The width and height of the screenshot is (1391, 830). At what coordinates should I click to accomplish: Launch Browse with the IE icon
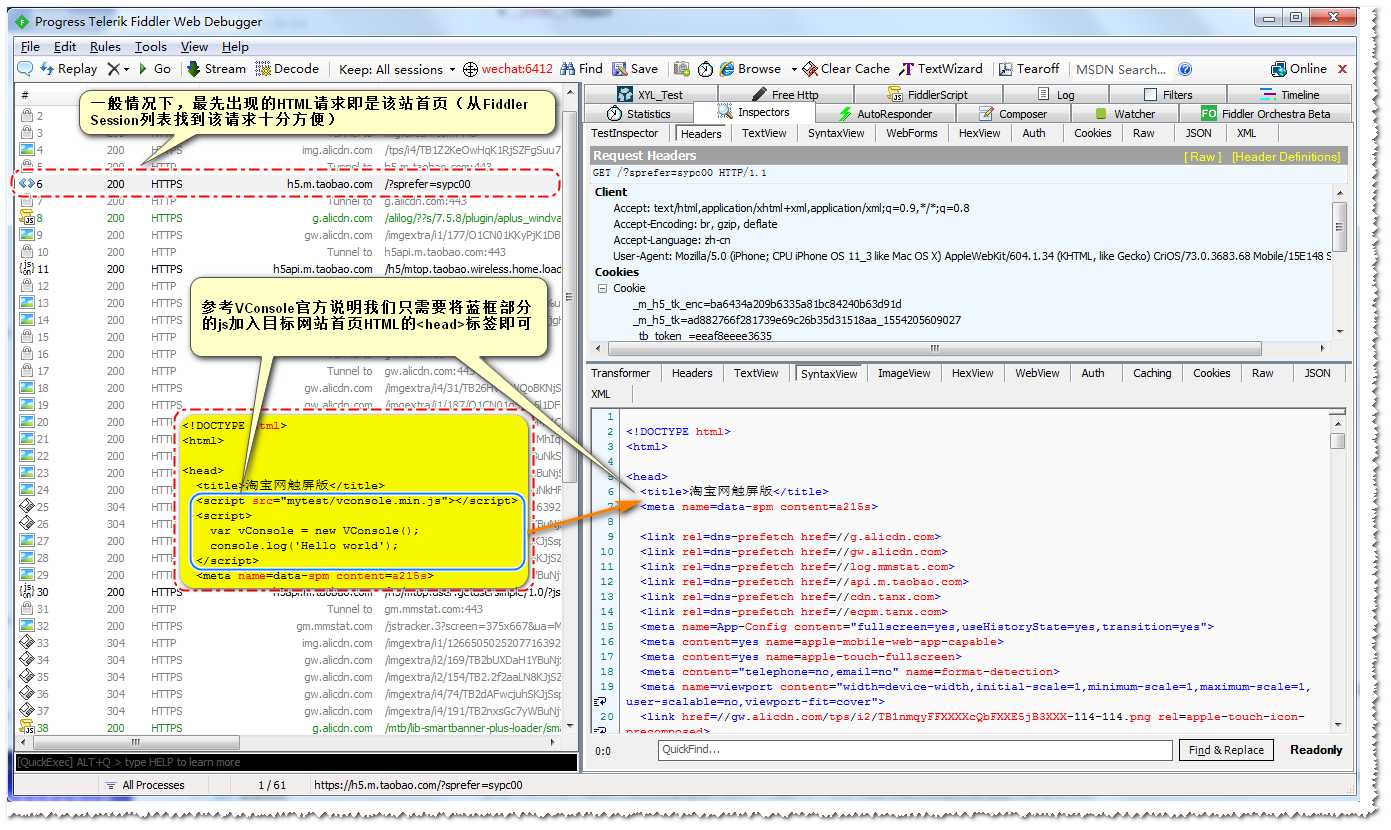point(751,69)
